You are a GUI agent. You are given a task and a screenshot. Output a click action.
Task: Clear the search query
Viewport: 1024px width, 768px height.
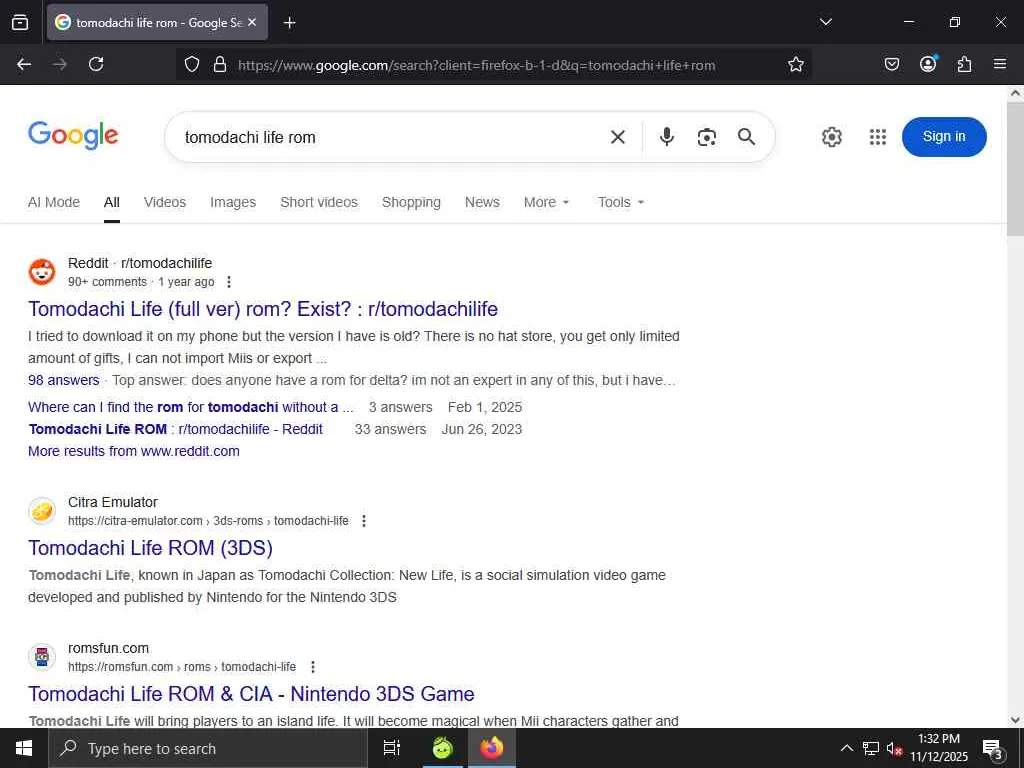[x=618, y=137]
